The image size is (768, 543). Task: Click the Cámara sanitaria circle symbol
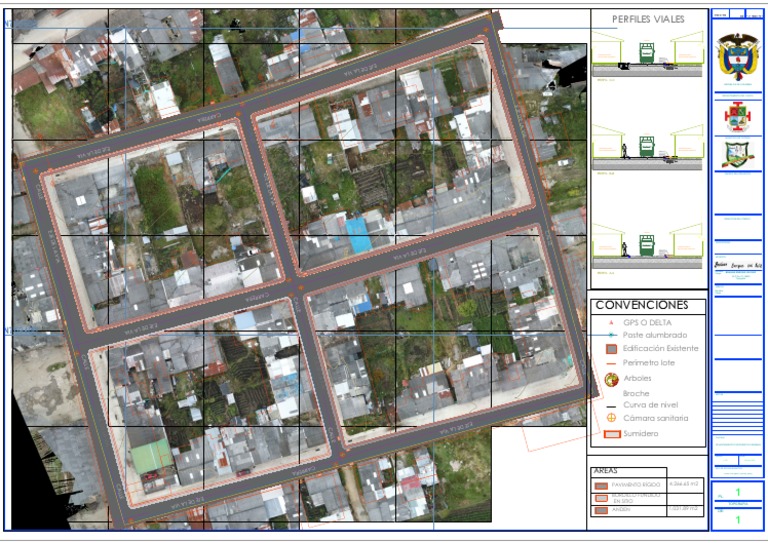pos(611,418)
